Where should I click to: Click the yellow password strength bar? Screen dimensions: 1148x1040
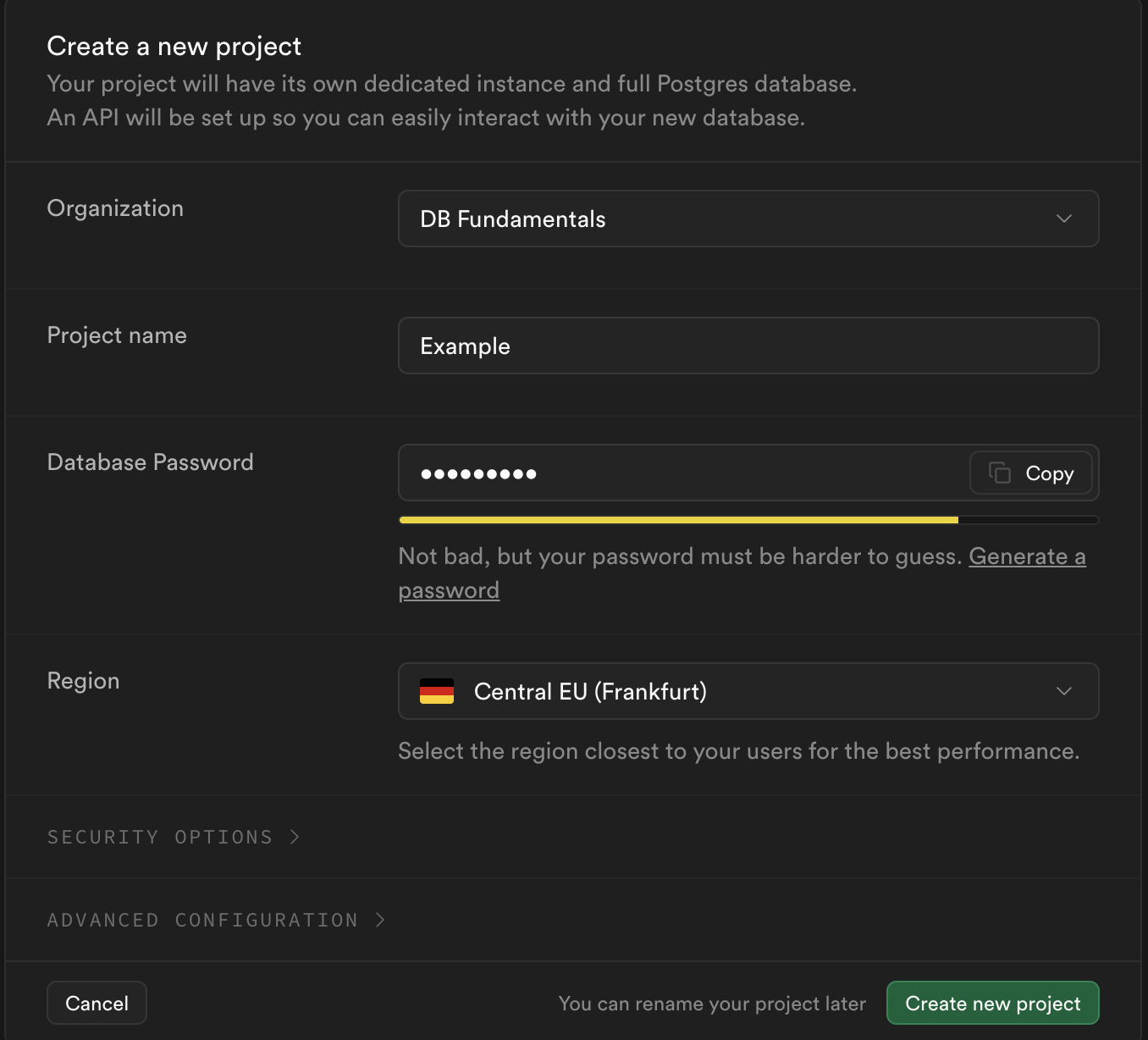(677, 520)
